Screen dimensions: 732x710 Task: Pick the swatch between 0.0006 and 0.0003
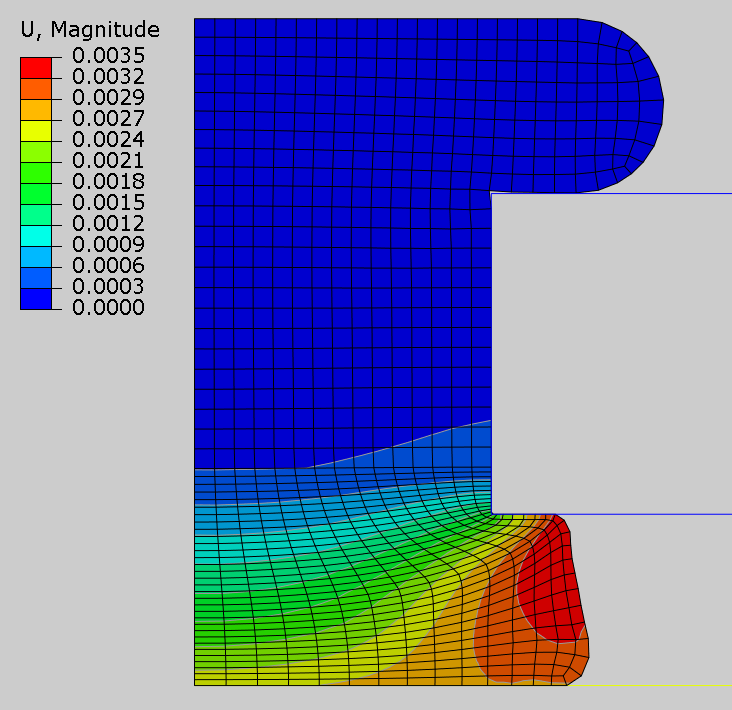point(36,278)
